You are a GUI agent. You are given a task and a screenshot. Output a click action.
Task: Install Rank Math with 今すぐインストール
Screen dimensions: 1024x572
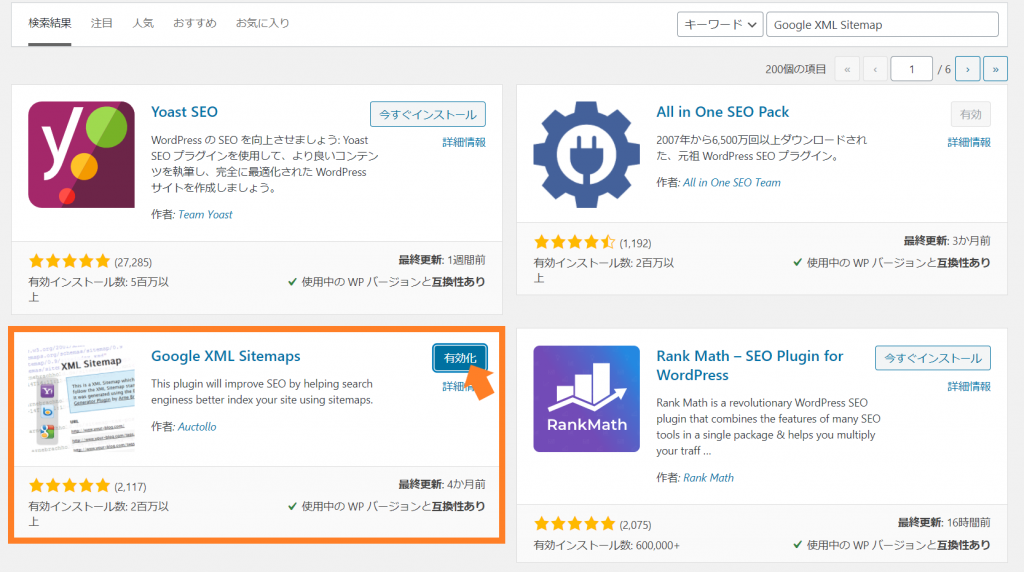(933, 358)
